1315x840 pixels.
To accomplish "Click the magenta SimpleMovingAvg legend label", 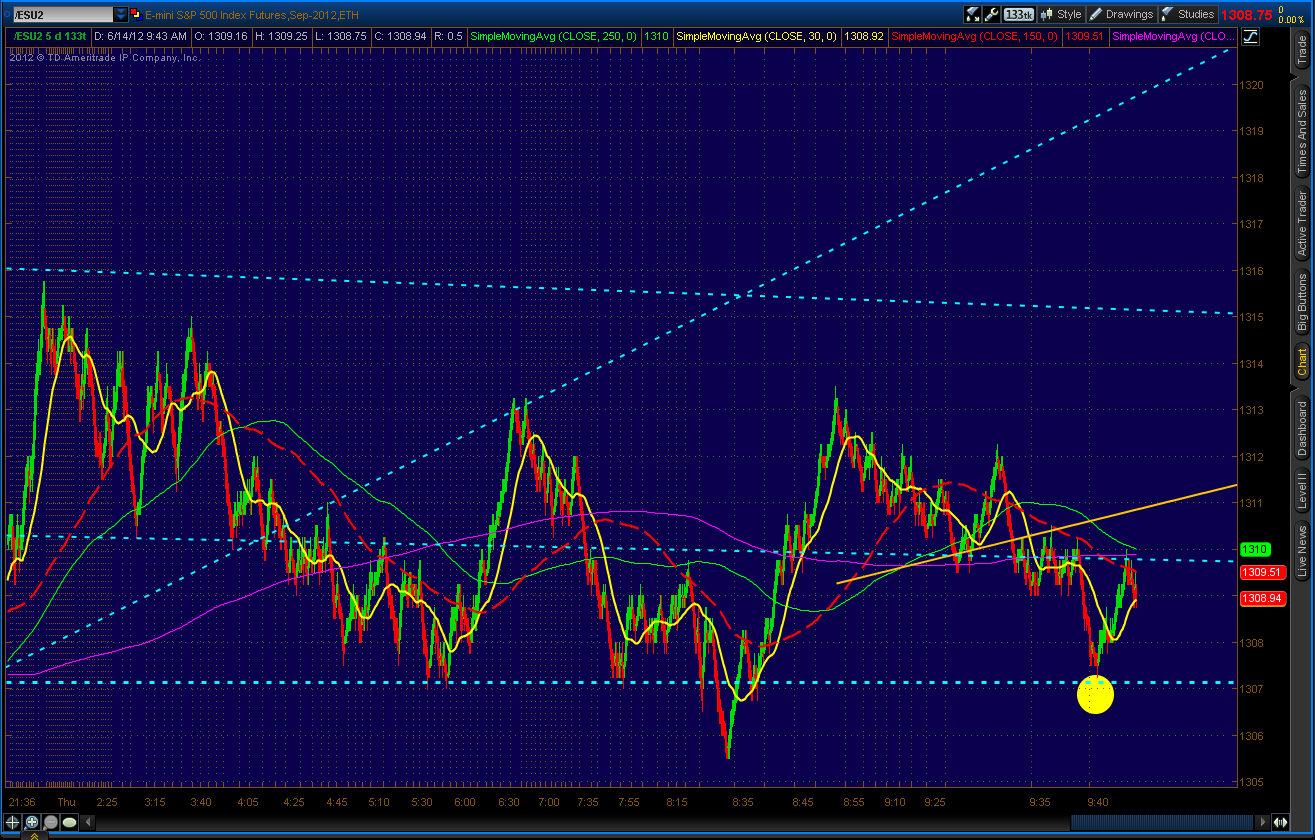I will click(1172, 36).
